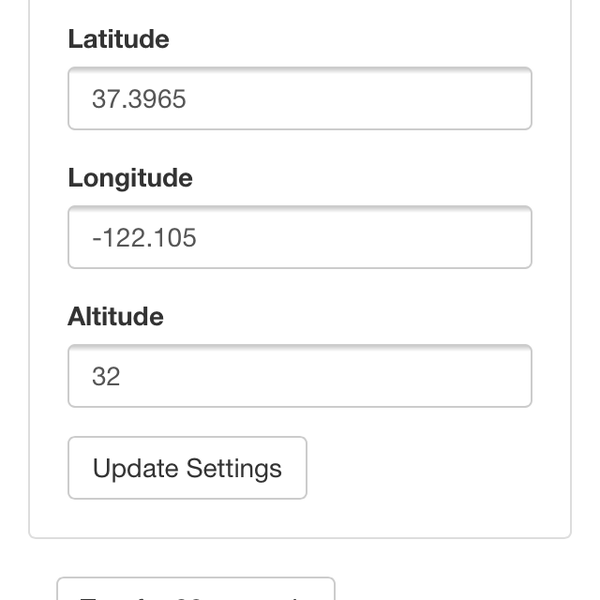Click the 32 value in Altitude
This screenshot has width=600, height=600.
coord(106,377)
